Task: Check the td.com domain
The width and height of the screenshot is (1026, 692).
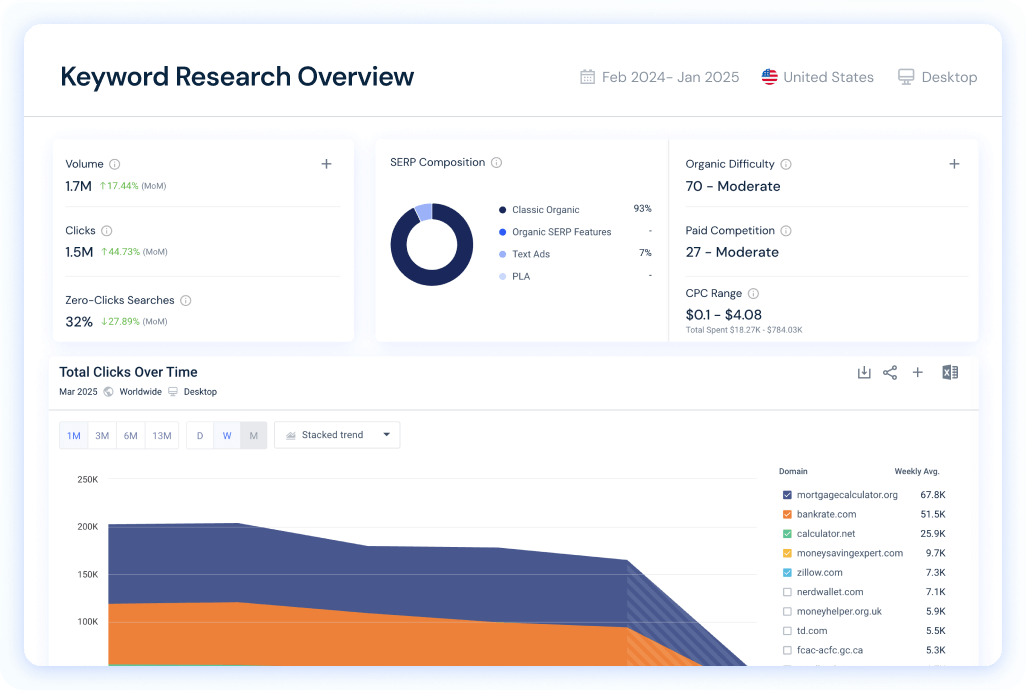Action: (788, 630)
